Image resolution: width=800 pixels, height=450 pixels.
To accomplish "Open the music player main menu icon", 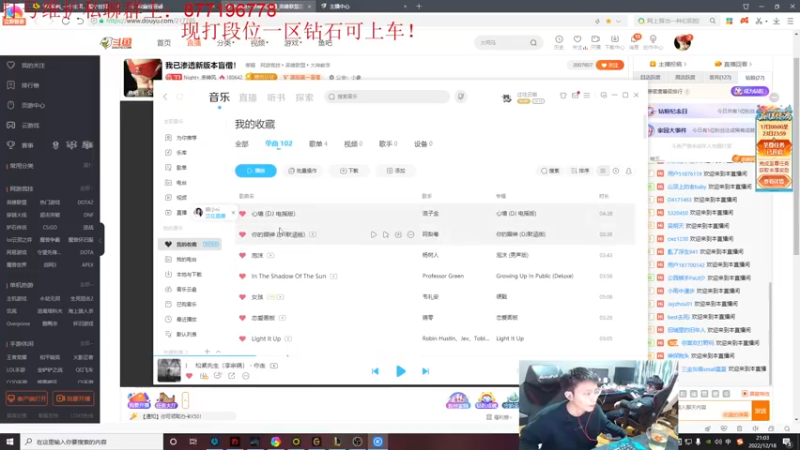I will [587, 95].
